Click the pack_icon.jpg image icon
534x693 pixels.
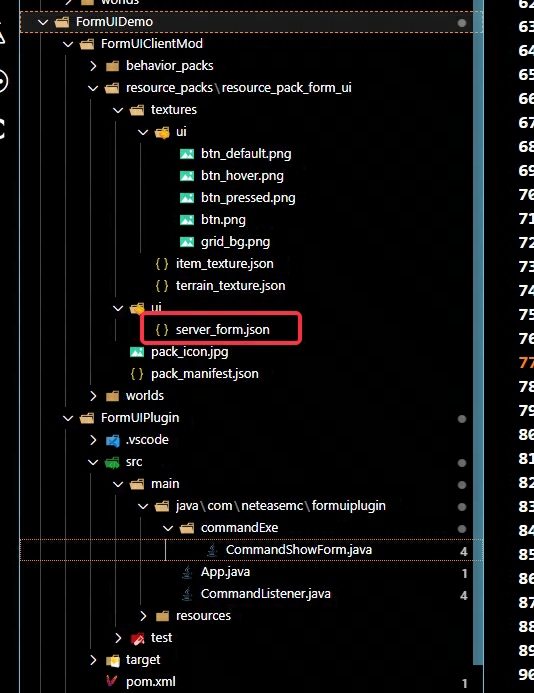(x=137, y=352)
